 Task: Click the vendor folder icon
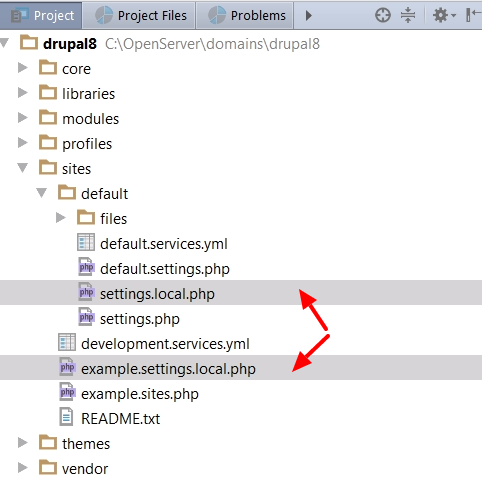click(x=48, y=467)
